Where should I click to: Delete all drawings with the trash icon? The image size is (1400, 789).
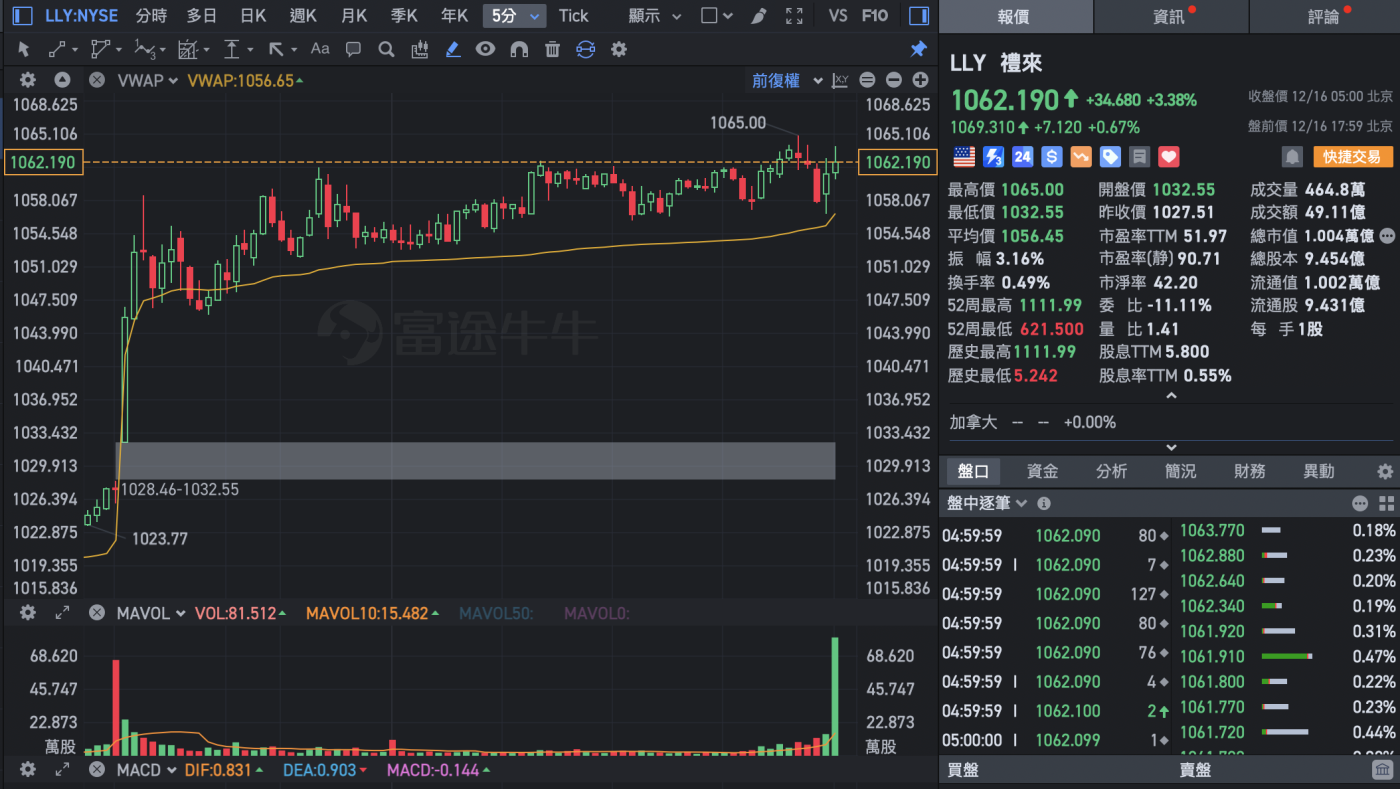coord(552,48)
